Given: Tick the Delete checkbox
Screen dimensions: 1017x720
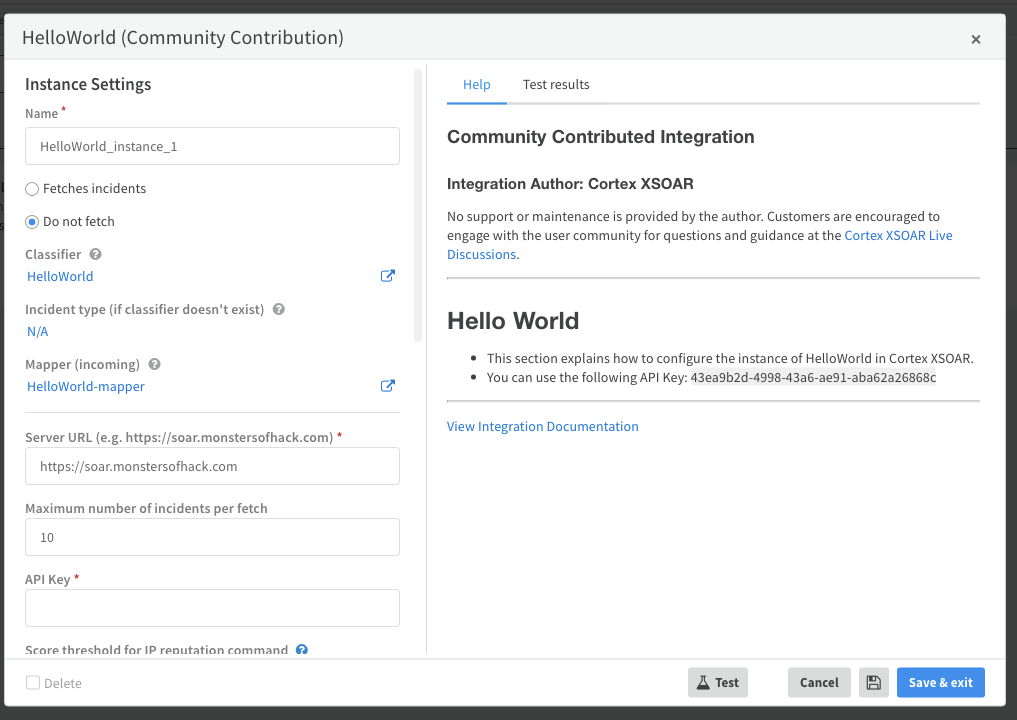Looking at the screenshot, I should 33,683.
